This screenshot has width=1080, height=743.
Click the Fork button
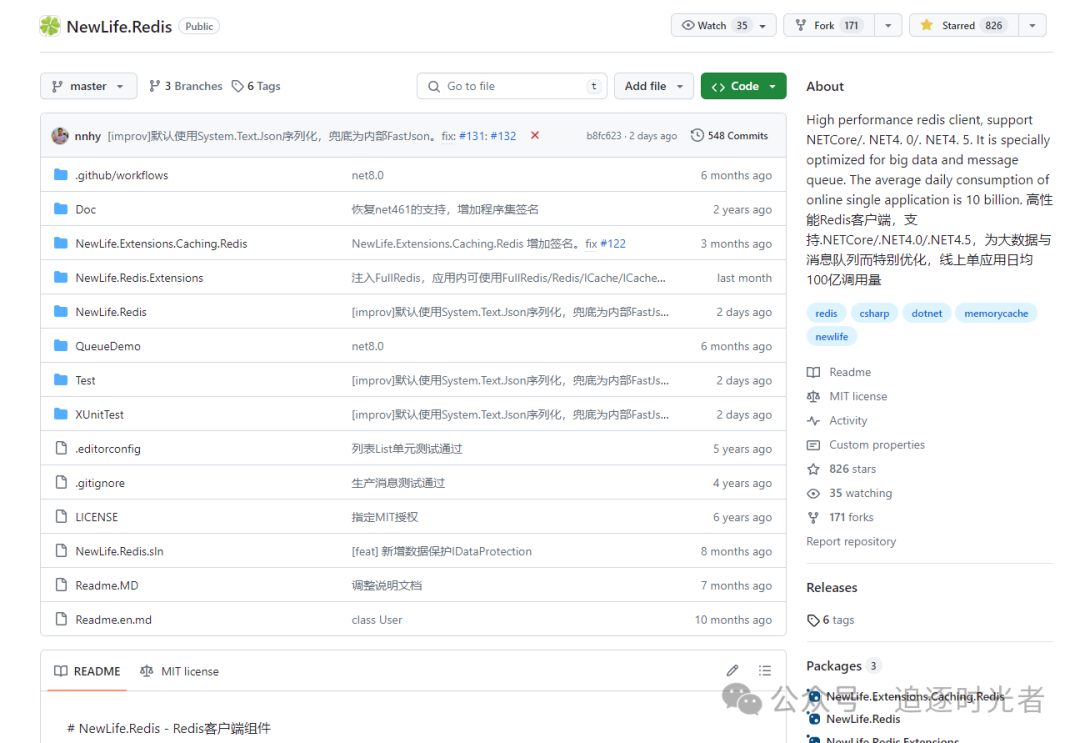click(x=829, y=25)
